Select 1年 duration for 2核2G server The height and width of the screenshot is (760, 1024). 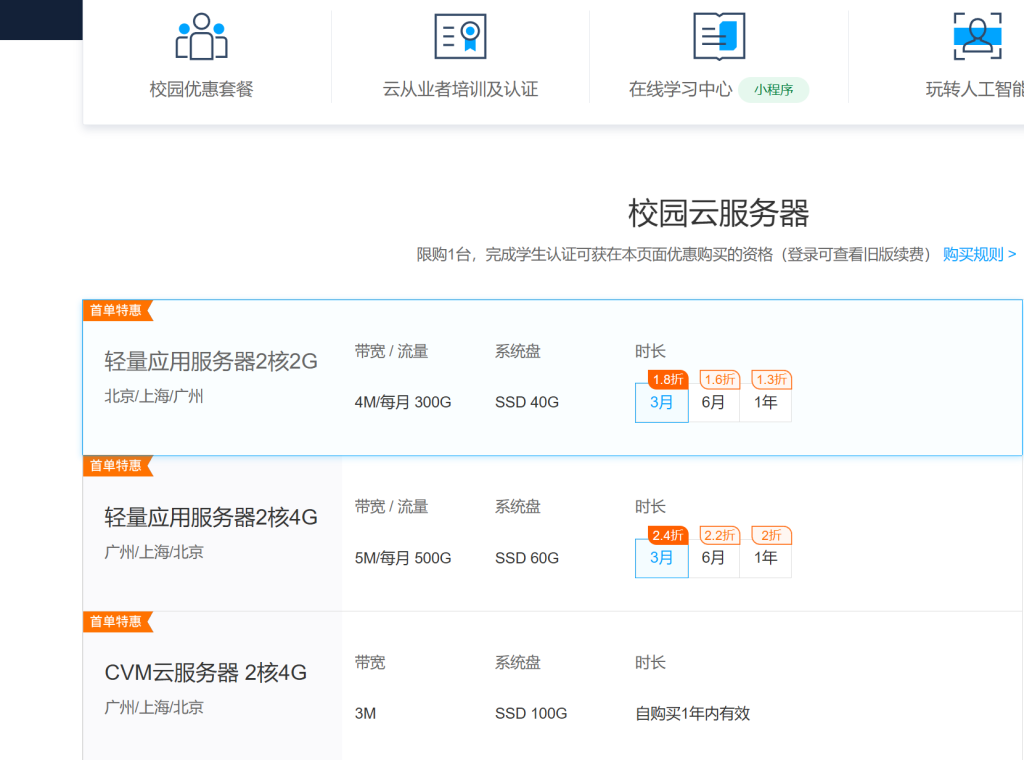click(765, 402)
